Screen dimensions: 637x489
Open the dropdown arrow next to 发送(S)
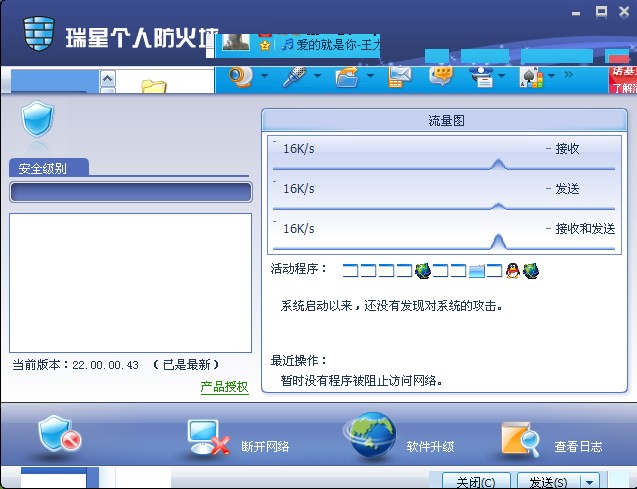click(589, 482)
